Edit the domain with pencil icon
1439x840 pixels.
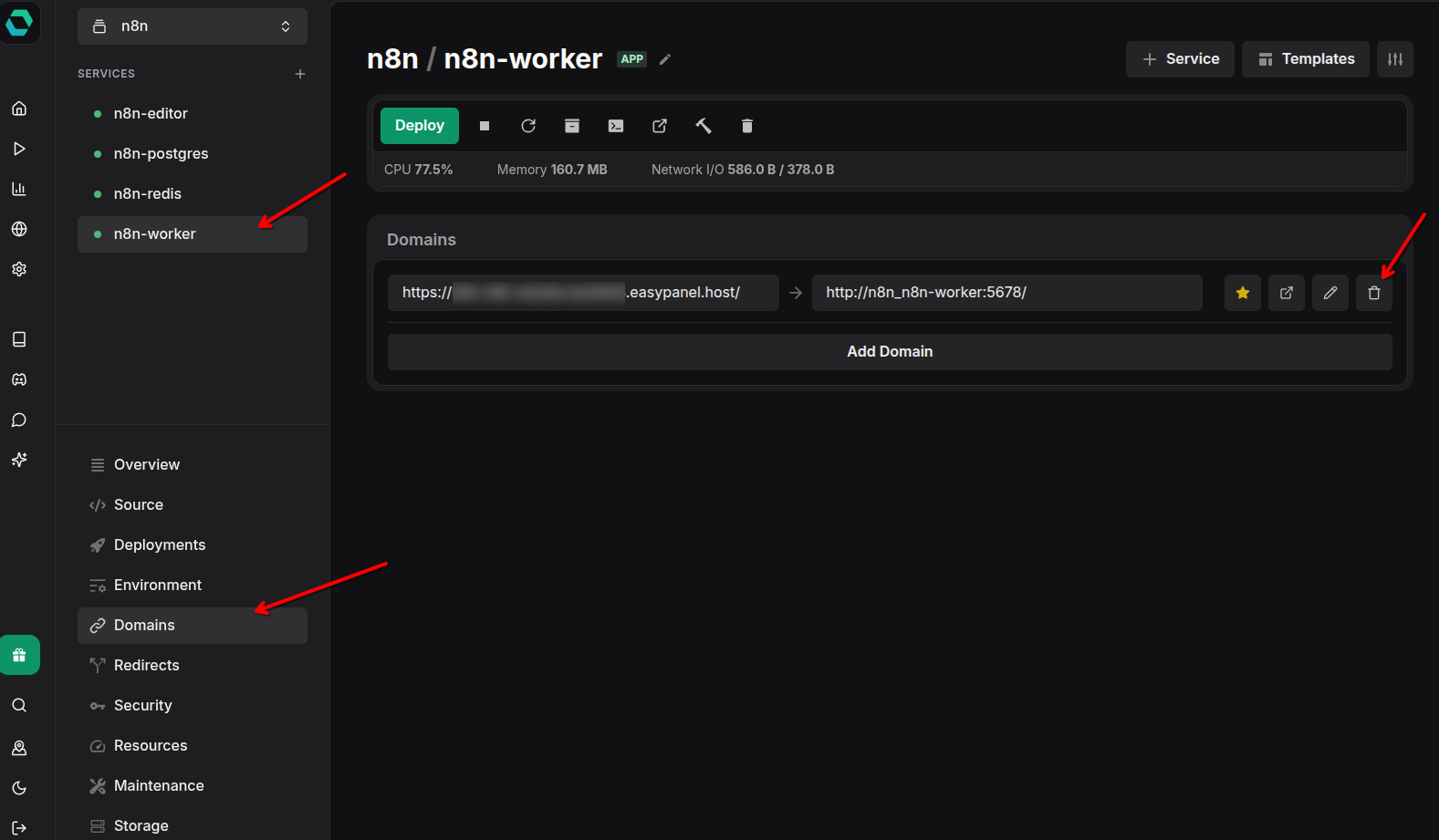tap(1330, 293)
